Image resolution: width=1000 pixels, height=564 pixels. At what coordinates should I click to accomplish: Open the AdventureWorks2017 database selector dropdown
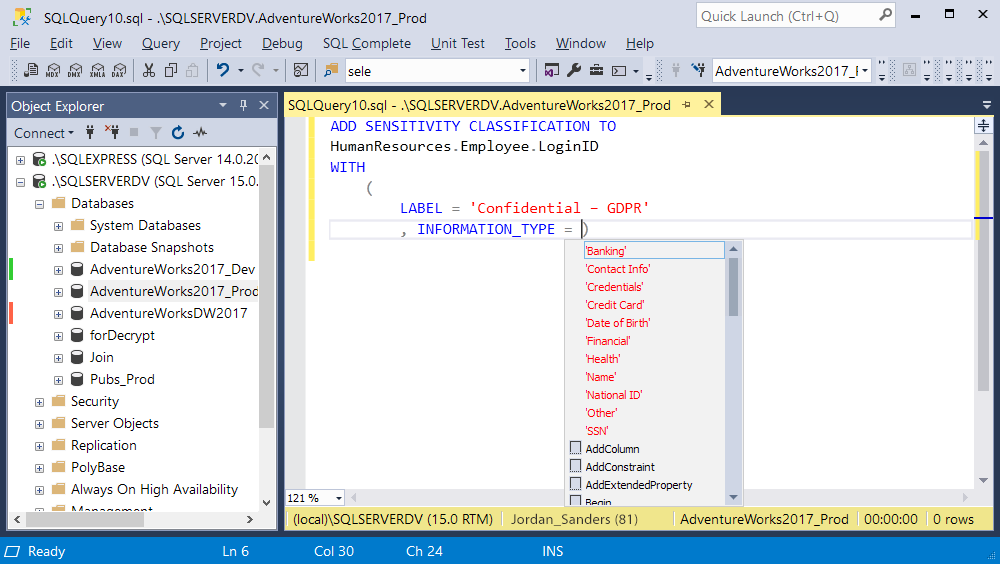[865, 71]
